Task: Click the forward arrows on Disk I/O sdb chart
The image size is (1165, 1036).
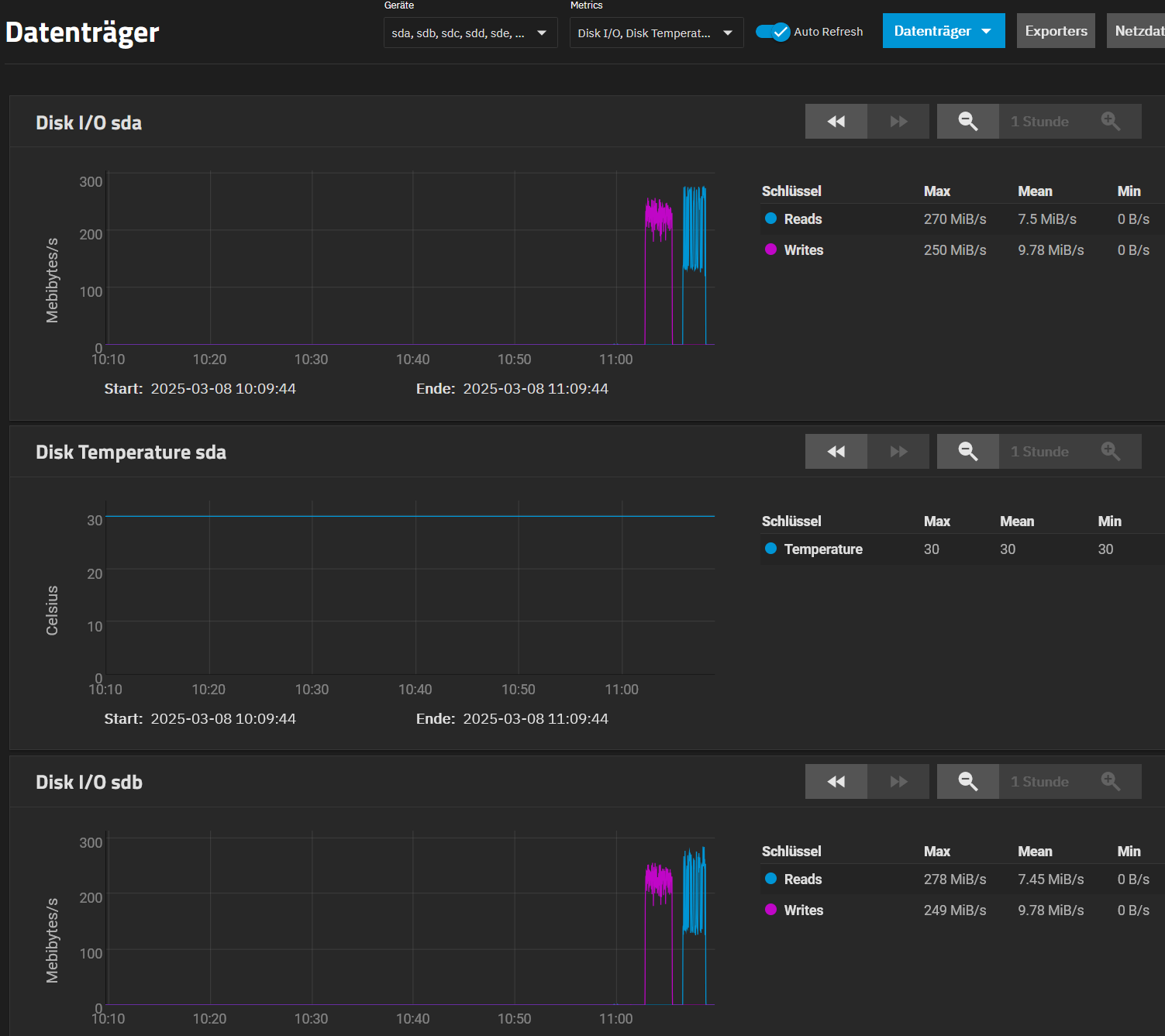Action: [x=898, y=781]
